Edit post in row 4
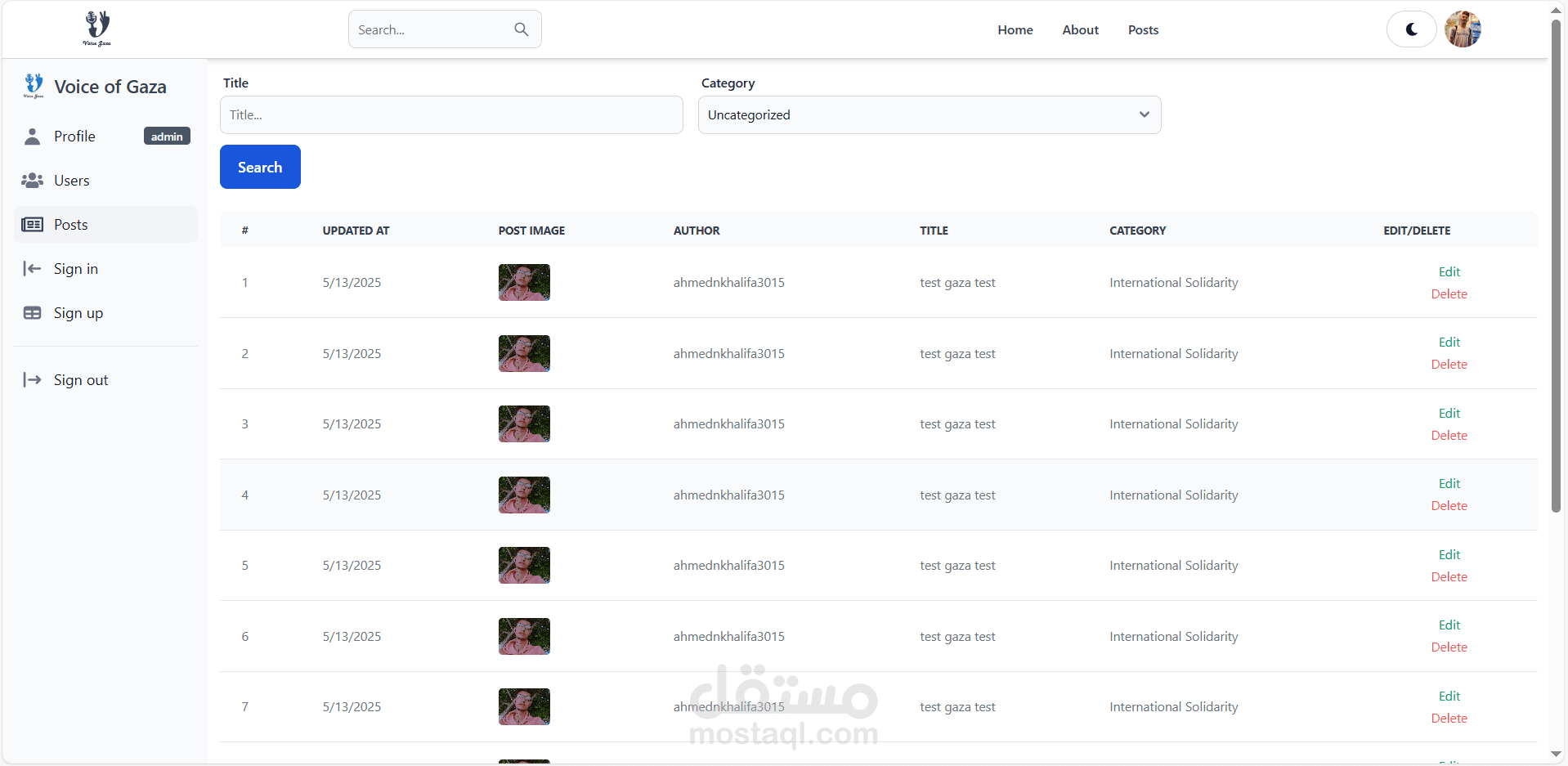 (1449, 484)
